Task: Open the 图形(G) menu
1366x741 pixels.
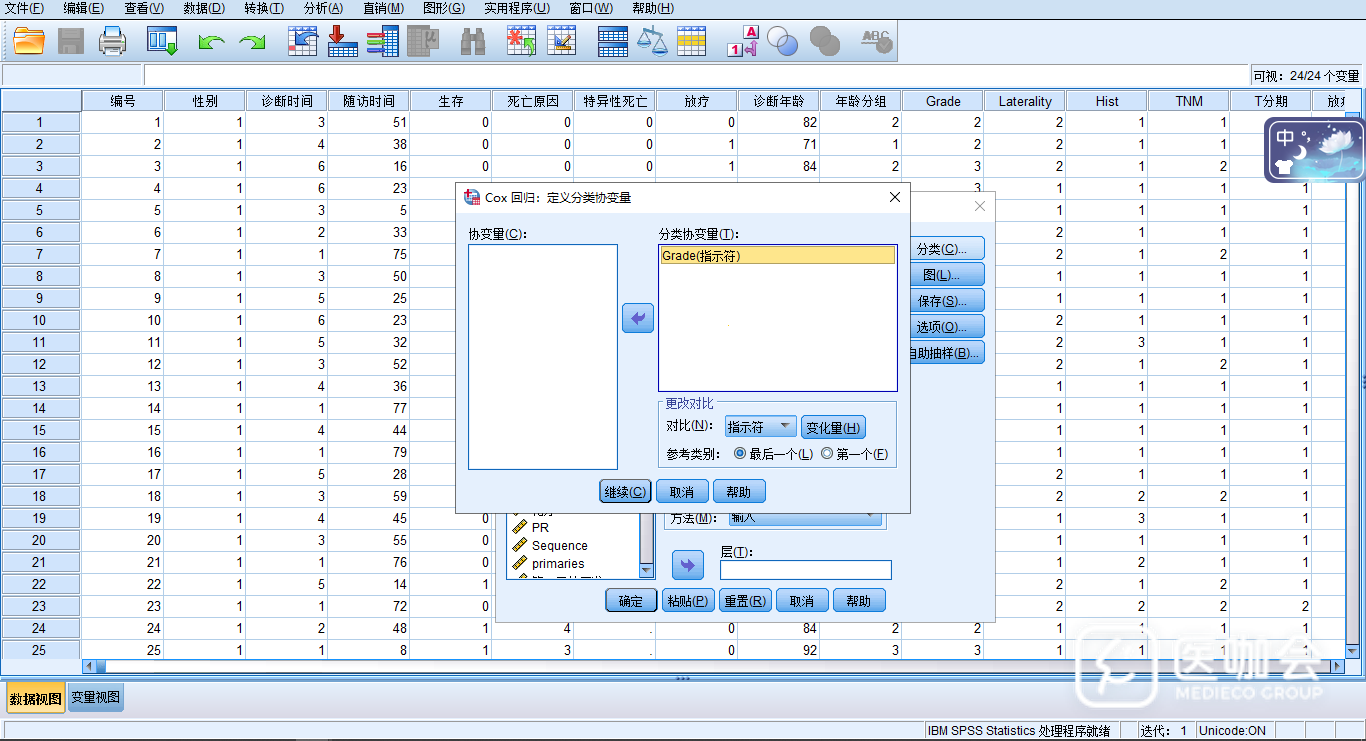Action: click(443, 8)
